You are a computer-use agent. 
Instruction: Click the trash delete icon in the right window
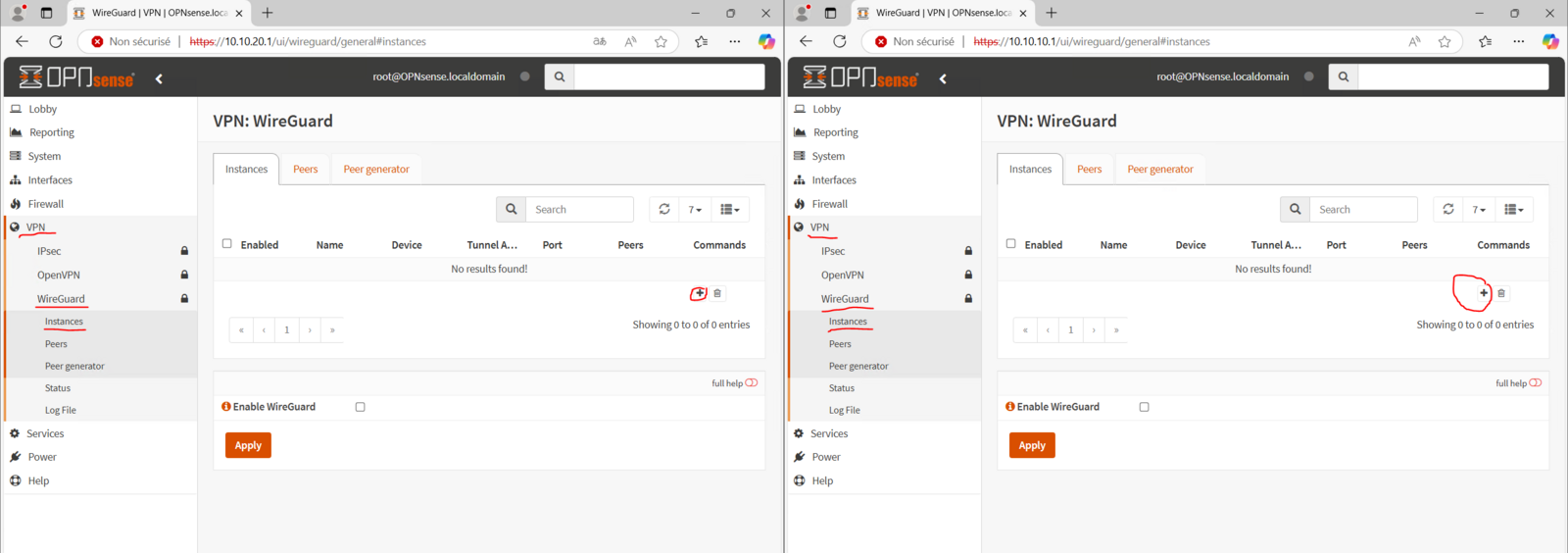coord(1501,293)
